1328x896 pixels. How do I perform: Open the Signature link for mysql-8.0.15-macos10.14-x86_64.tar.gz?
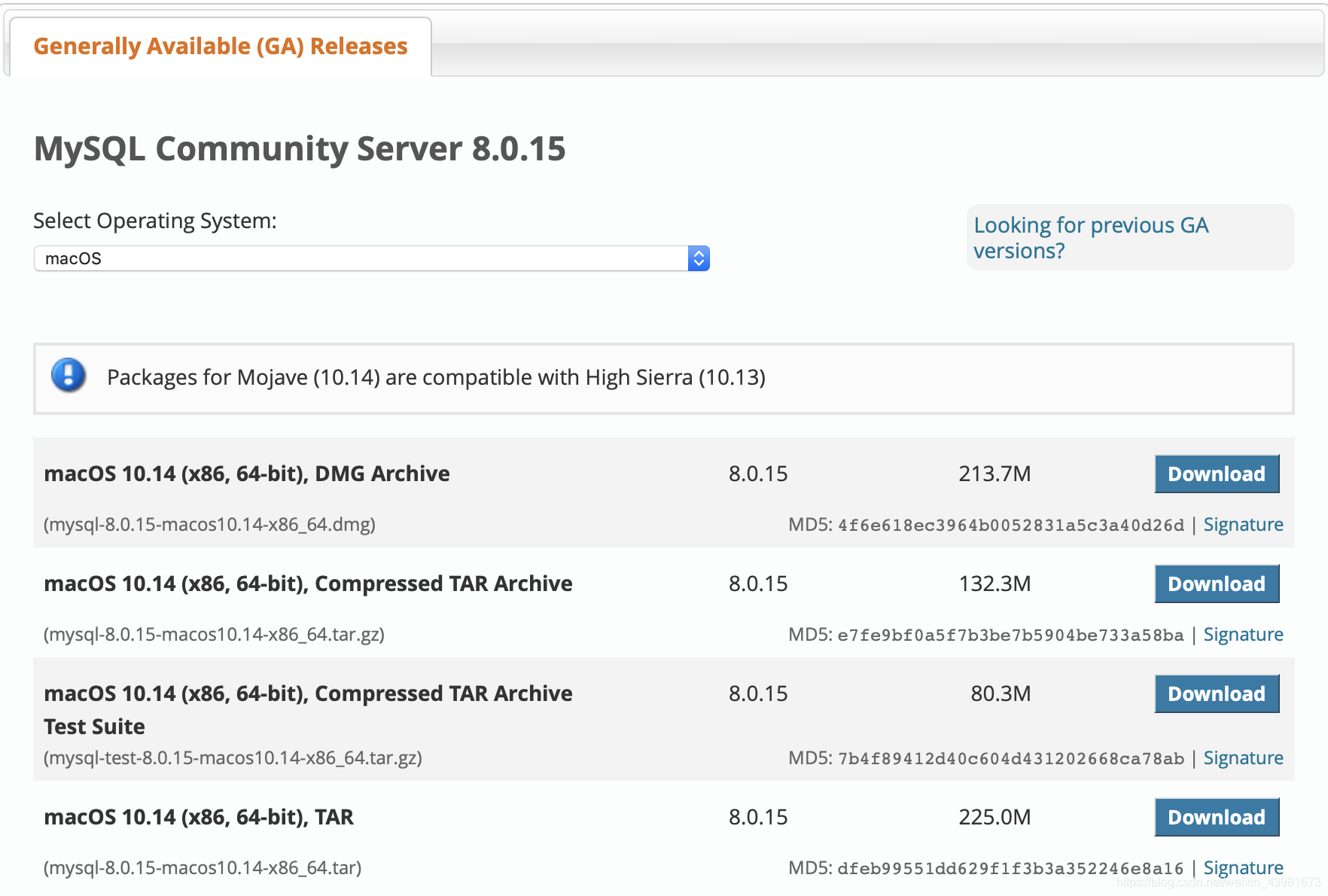[x=1243, y=635]
